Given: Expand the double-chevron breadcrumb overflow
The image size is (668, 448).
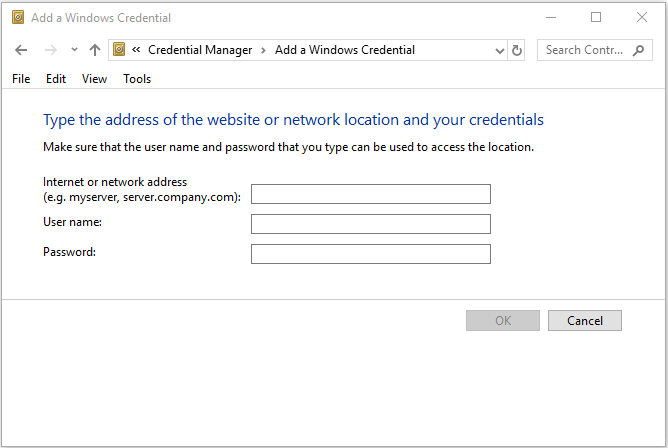Looking at the screenshot, I should coord(136,50).
